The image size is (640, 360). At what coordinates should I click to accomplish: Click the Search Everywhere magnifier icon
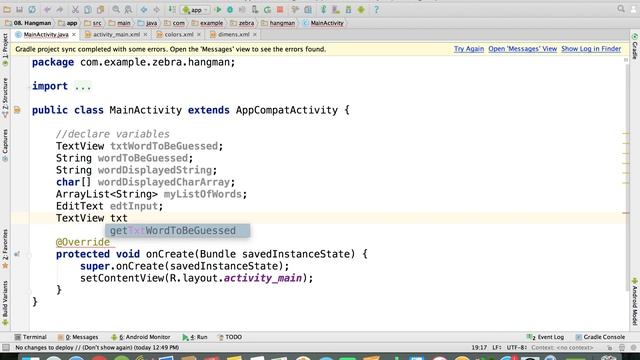click(621, 9)
